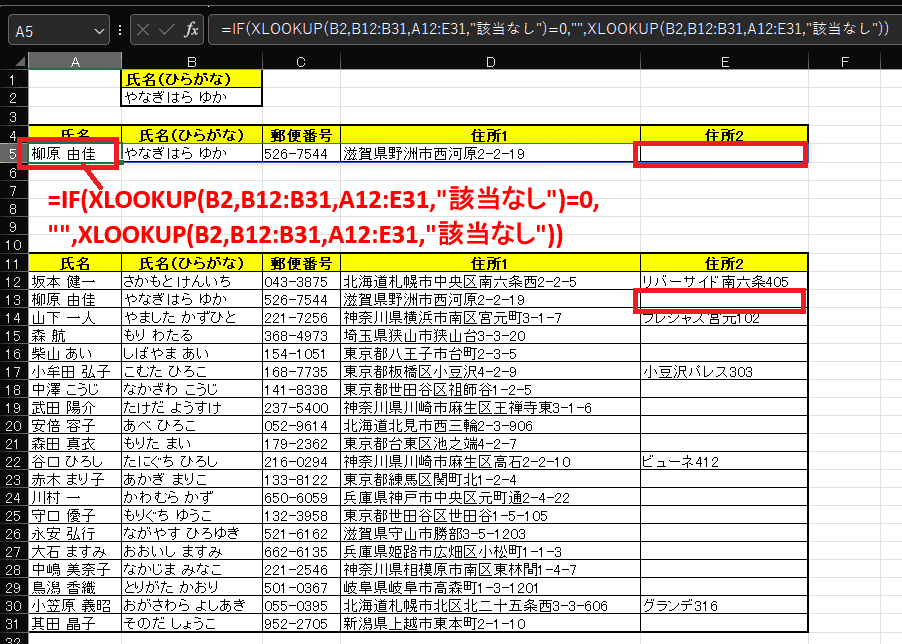This screenshot has height=644, width=902.
Task: Select address cell 新潟県上越市東本町2-1-10
Action: (490, 624)
